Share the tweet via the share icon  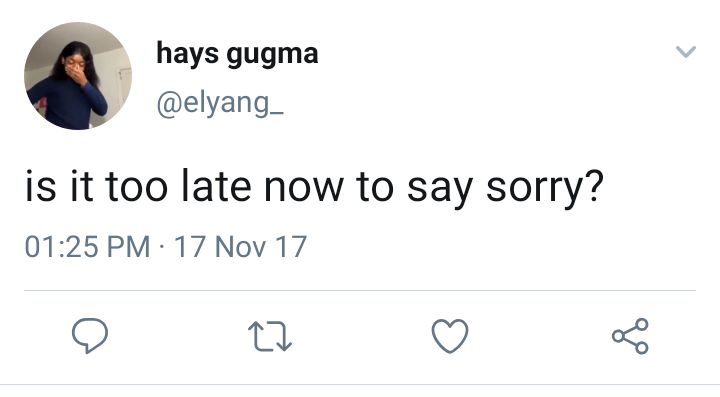coord(630,336)
